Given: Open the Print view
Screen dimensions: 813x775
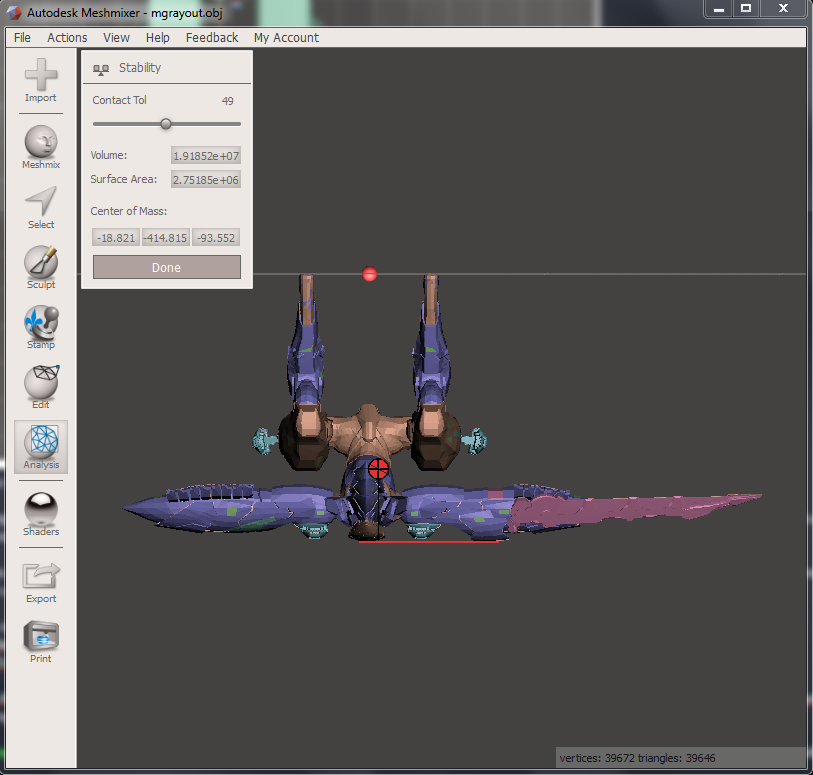Looking at the screenshot, I should pos(41,642).
